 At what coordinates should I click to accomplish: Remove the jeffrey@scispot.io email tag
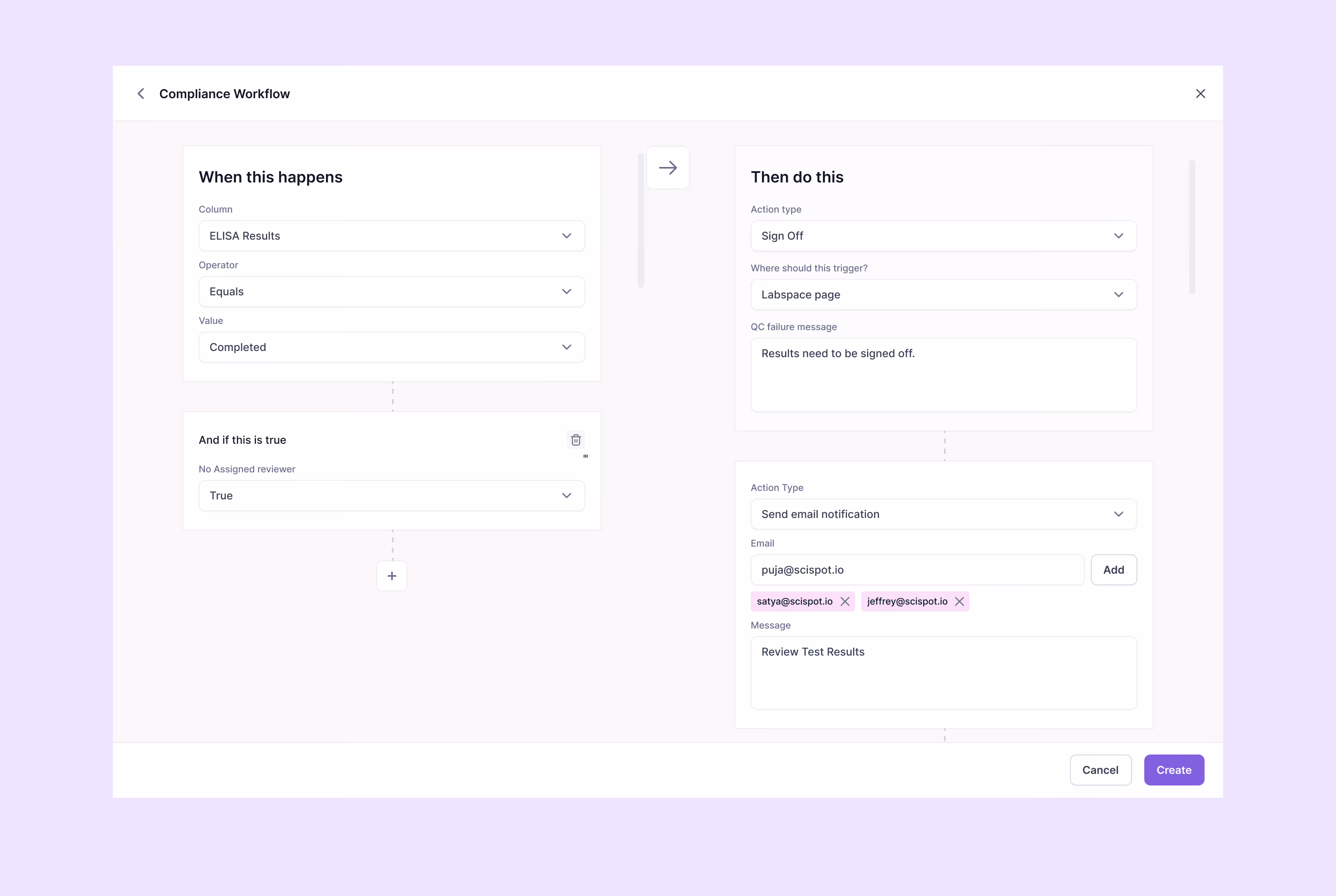[x=959, y=601]
